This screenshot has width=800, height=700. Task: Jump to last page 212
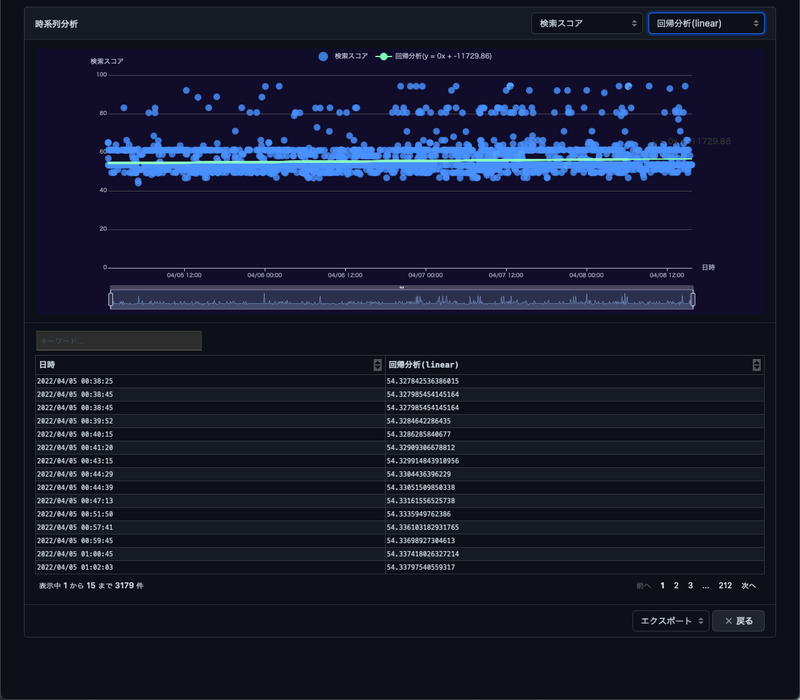pos(725,585)
